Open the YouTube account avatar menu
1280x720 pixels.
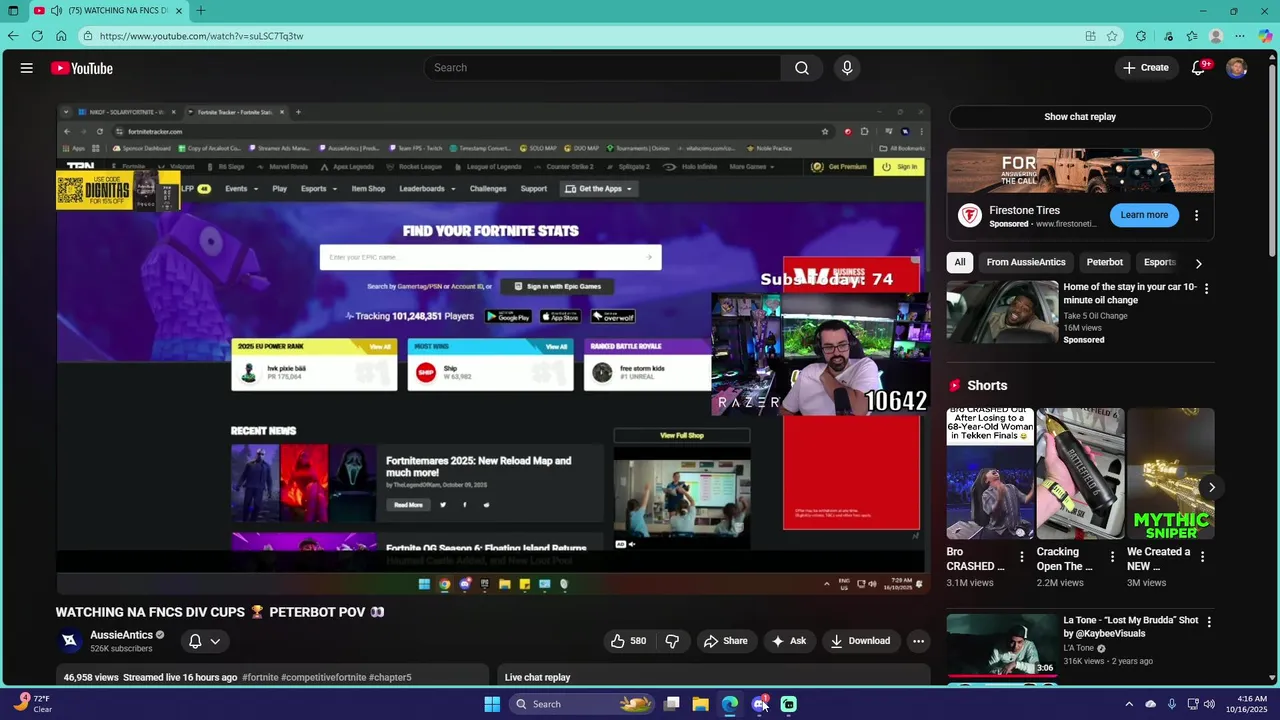(1237, 68)
